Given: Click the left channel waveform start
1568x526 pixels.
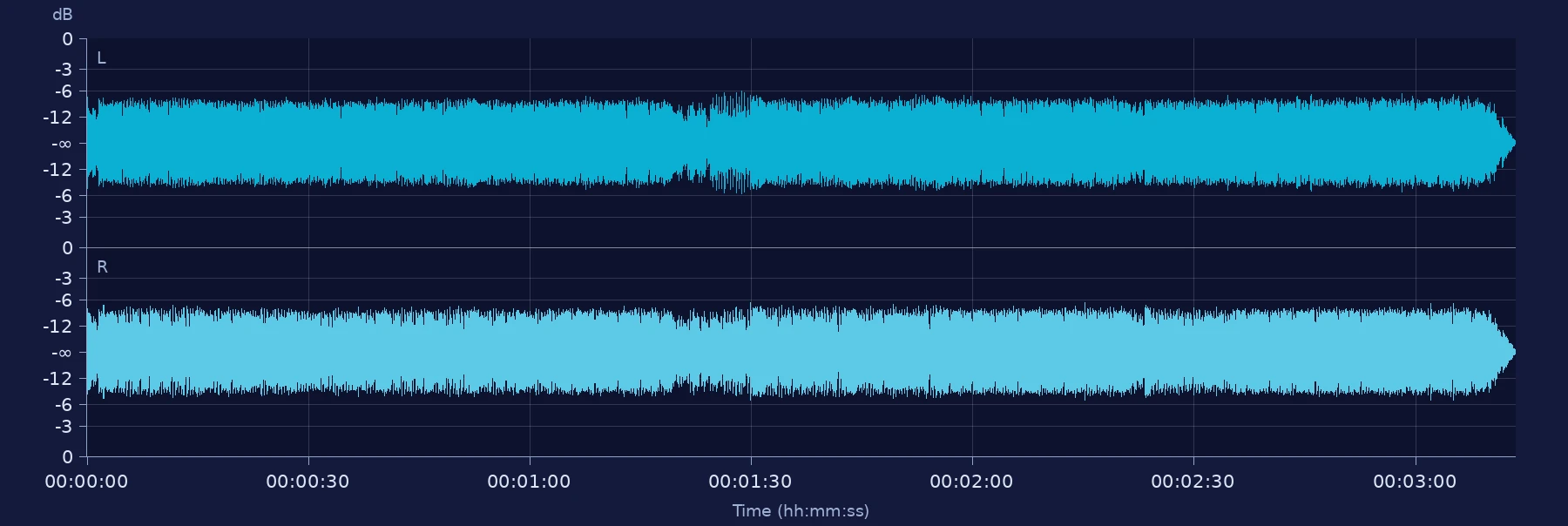Looking at the screenshot, I should tap(91, 143).
